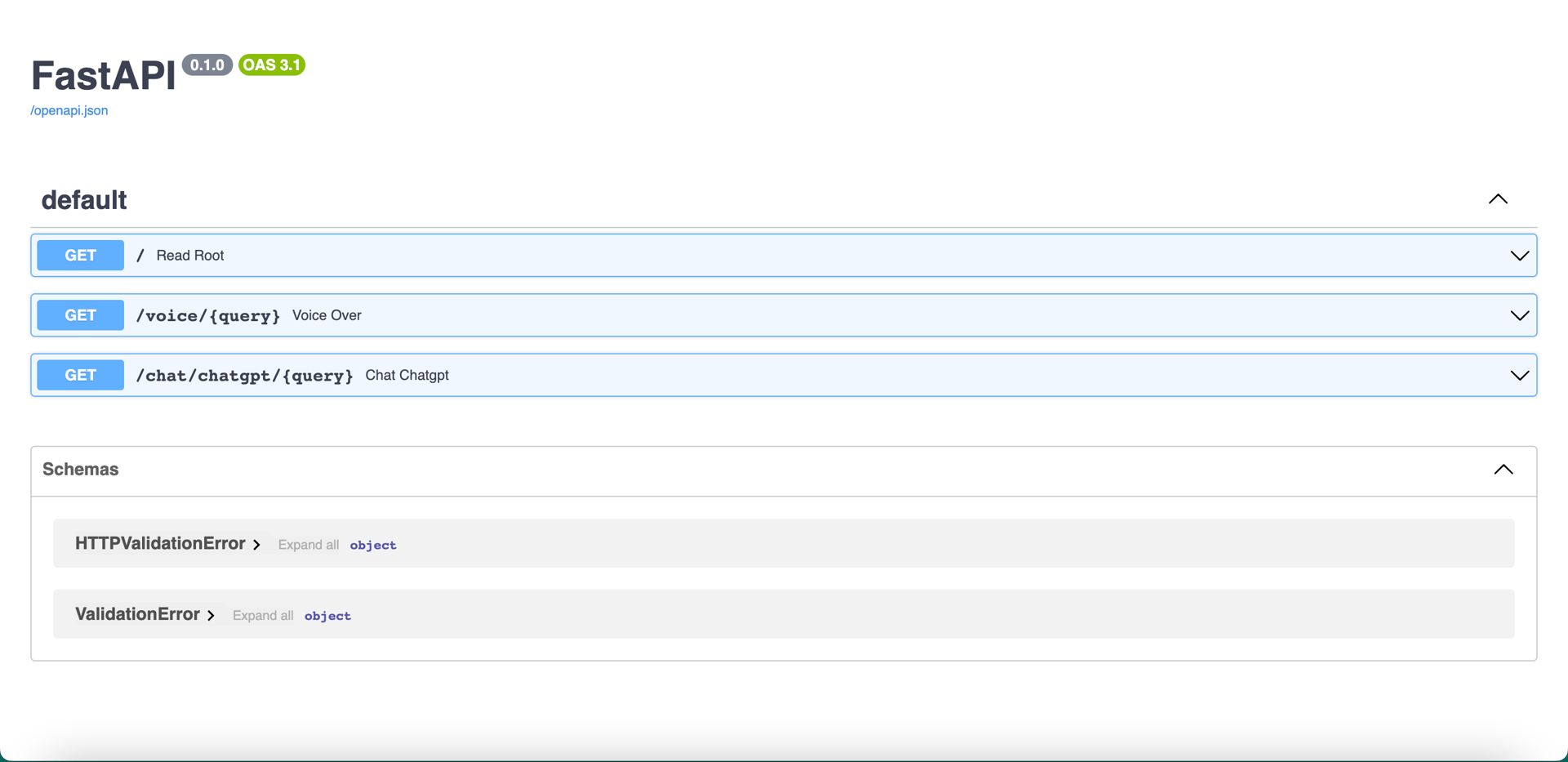Screen dimensions: 1568x762
Task: Click GET button for /voice/{query}
Action: click(x=81, y=315)
